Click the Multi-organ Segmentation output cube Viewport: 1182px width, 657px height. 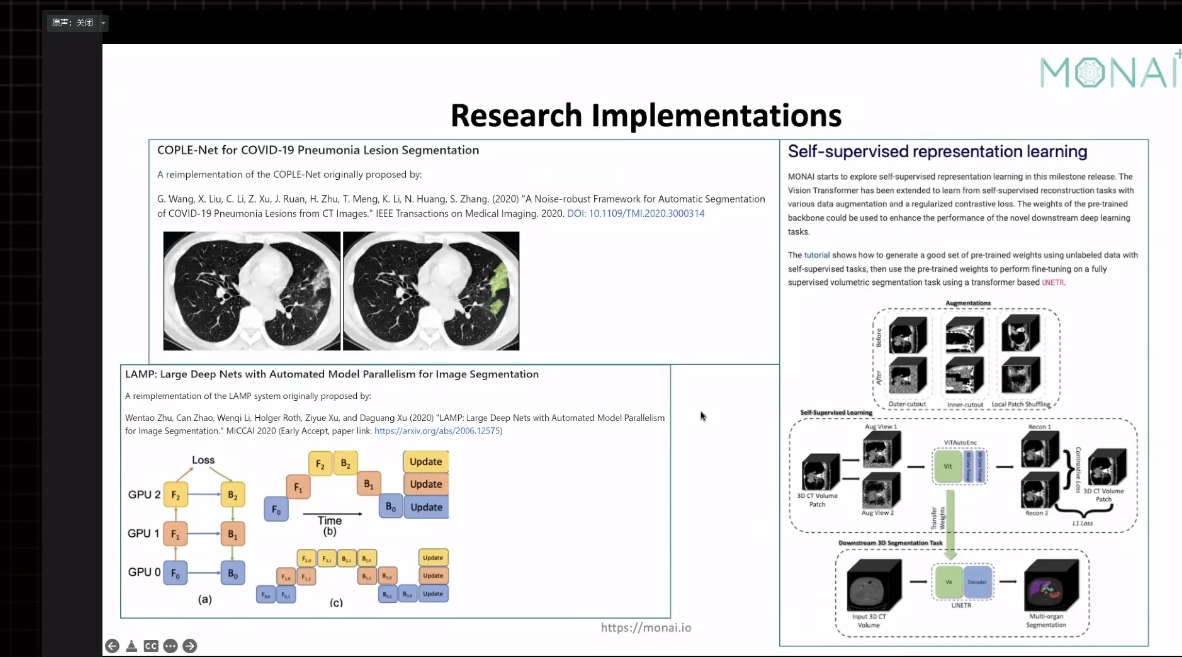point(1051,585)
